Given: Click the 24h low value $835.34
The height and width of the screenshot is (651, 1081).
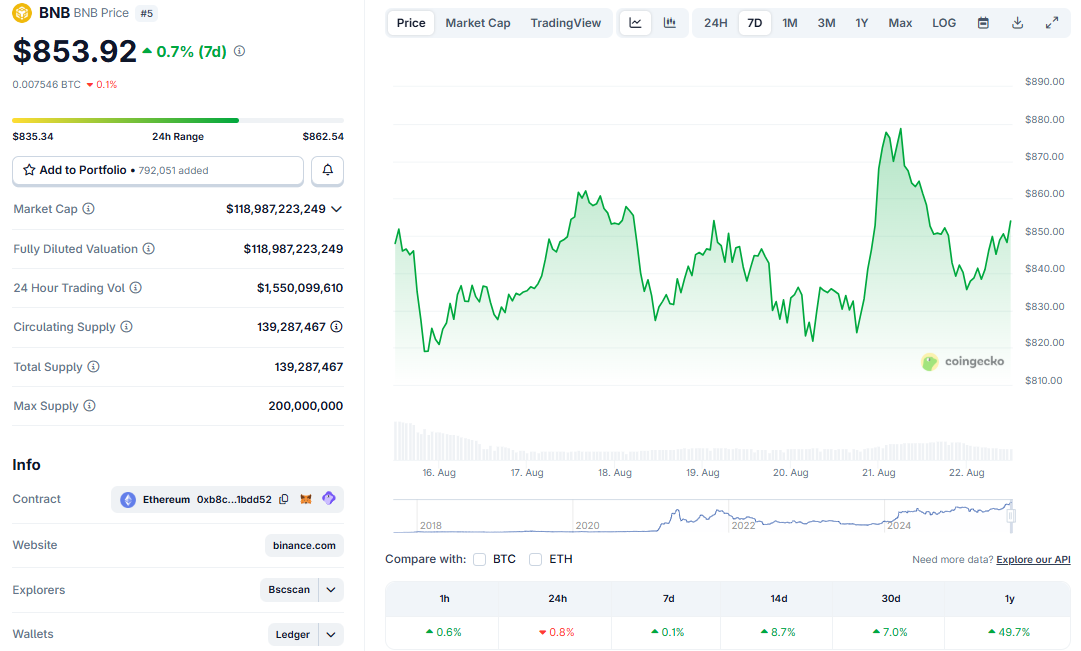Looking at the screenshot, I should coord(32,137).
